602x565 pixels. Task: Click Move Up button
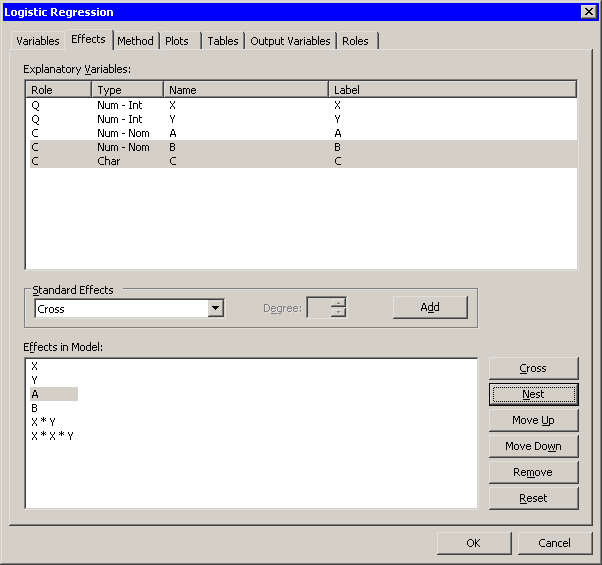pyautogui.click(x=533, y=420)
